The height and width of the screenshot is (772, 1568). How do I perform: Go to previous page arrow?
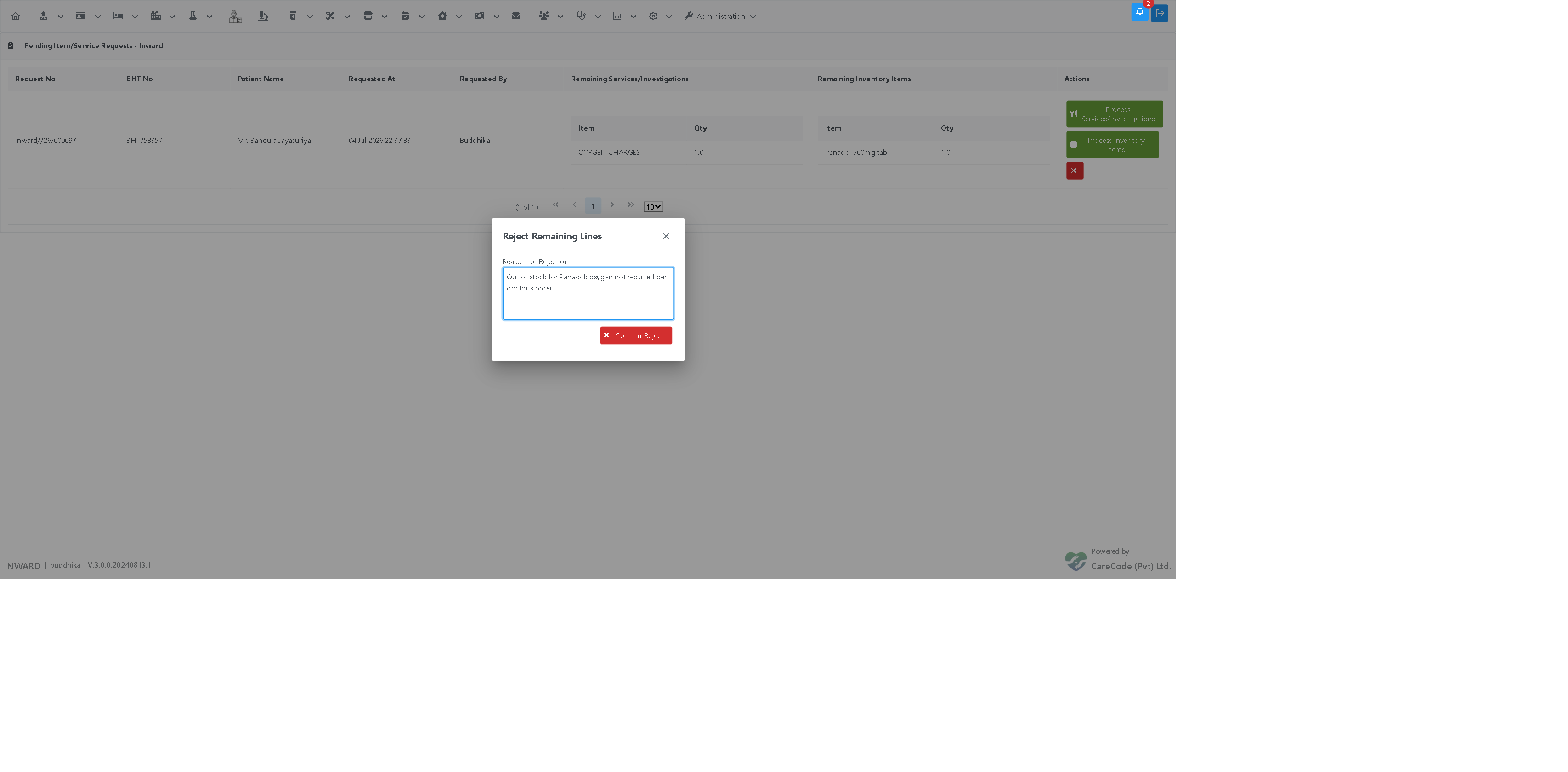click(x=574, y=205)
